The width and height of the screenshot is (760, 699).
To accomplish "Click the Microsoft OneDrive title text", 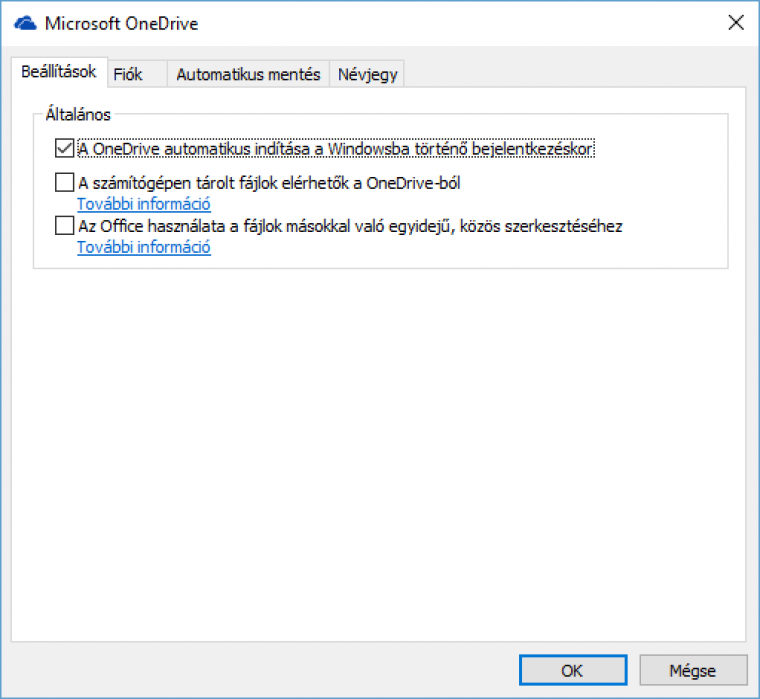I will pos(122,23).
